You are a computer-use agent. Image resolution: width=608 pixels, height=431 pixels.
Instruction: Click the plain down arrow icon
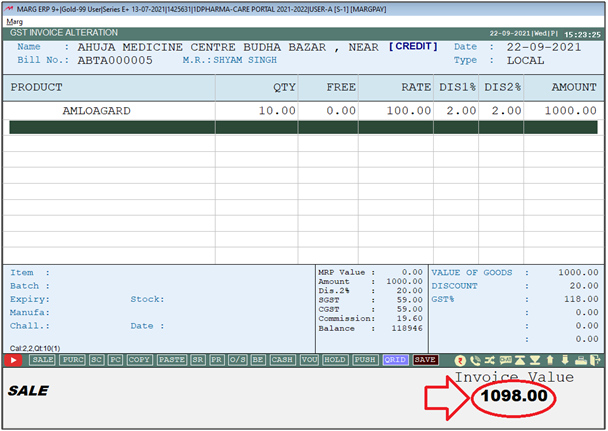pyautogui.click(x=565, y=360)
